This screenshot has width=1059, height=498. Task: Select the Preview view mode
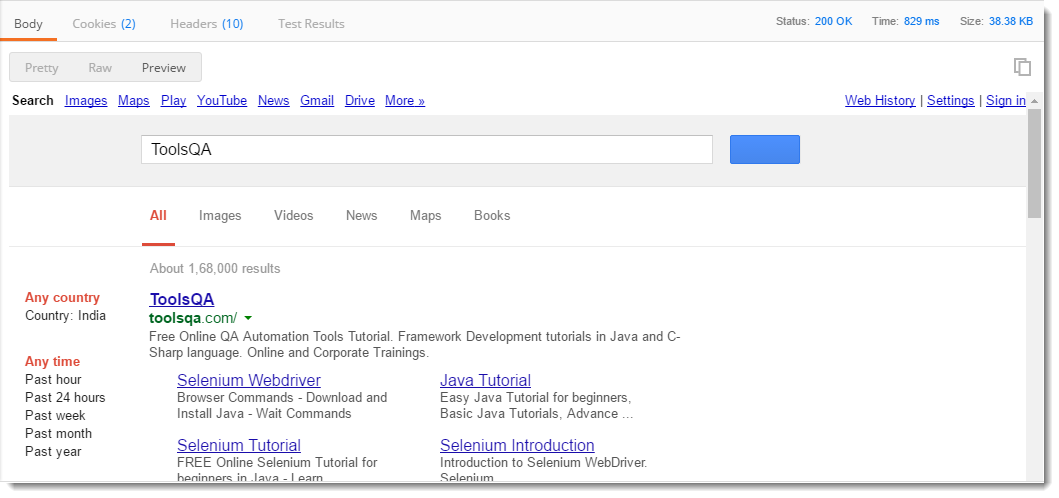pos(163,68)
